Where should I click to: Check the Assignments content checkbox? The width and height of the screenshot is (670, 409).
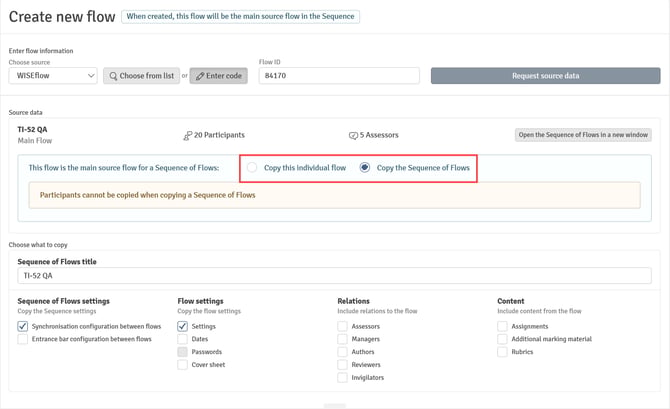502,327
